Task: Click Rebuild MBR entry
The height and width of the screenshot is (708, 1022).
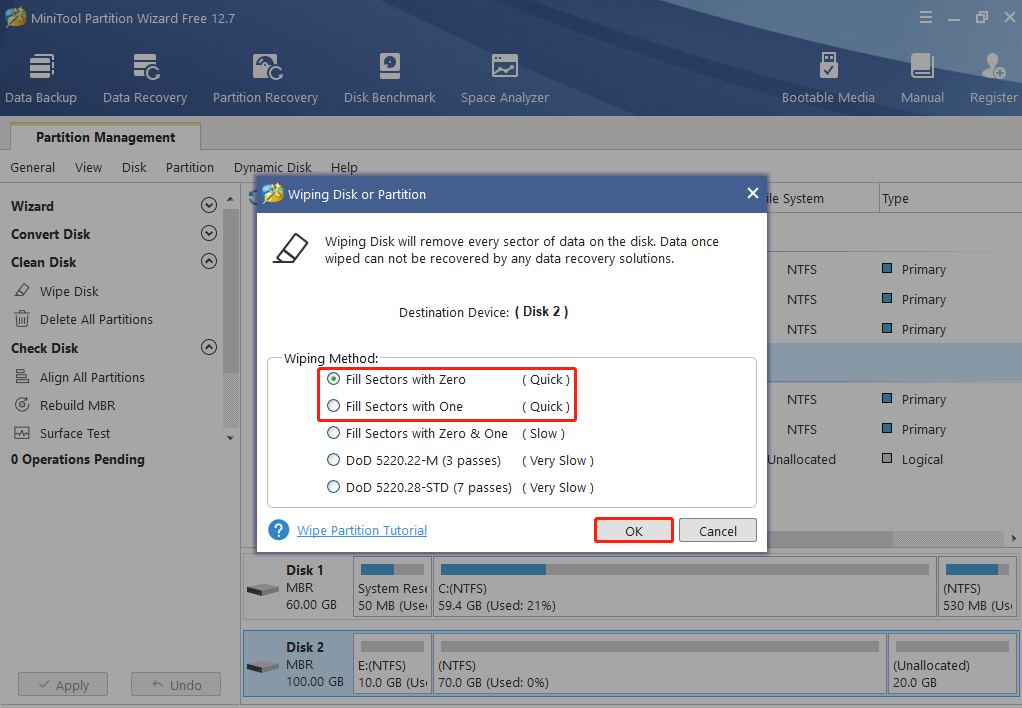Action: [77, 406]
